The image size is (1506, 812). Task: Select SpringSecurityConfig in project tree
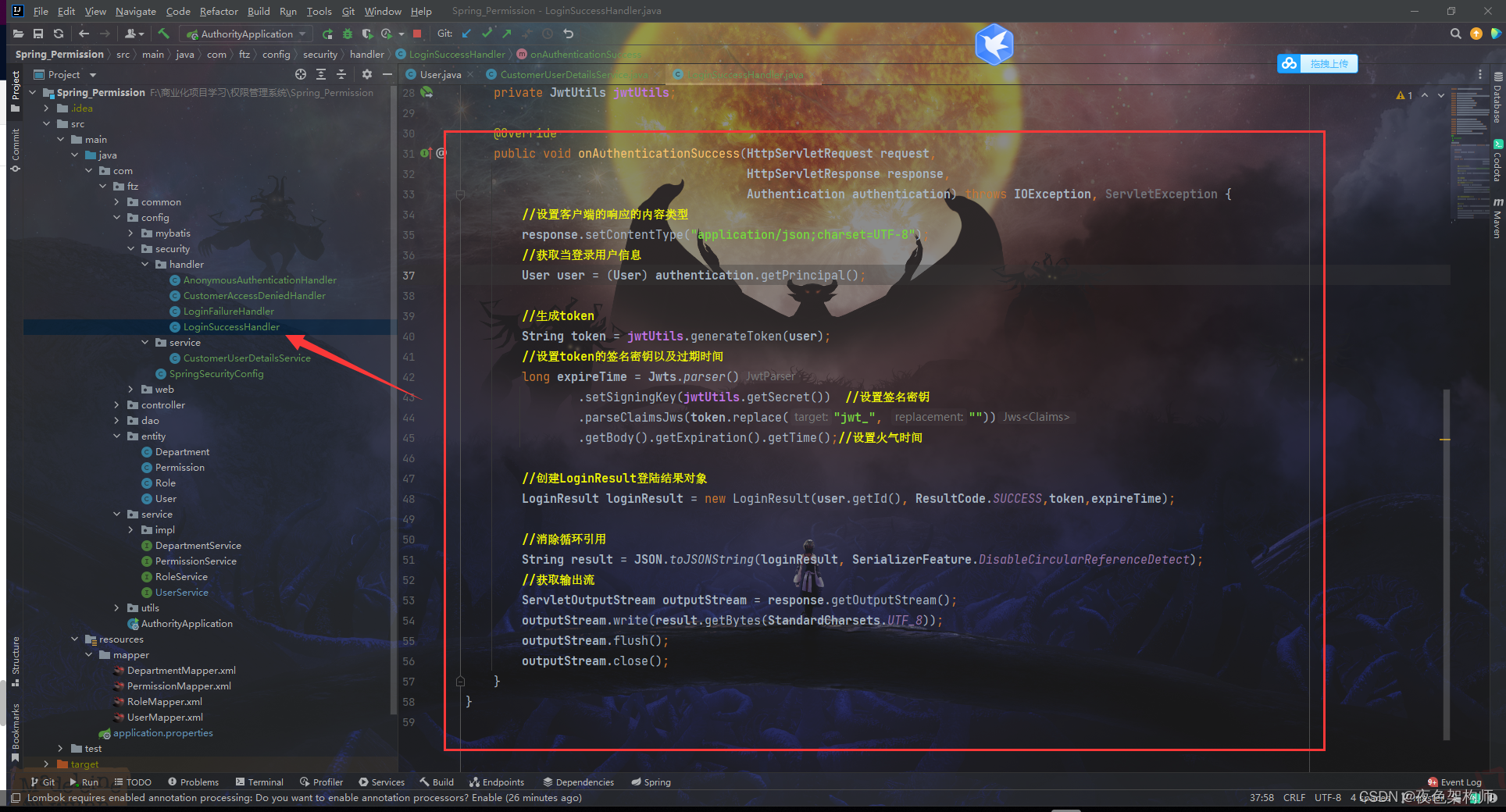click(216, 373)
